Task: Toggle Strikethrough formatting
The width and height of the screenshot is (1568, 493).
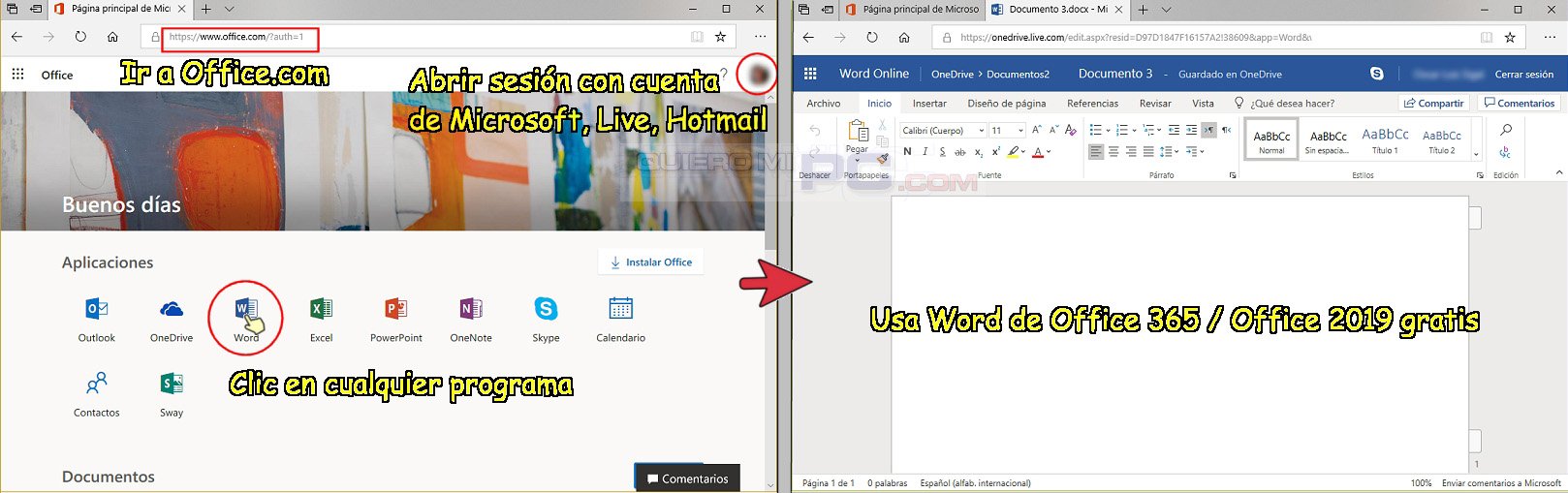Action: point(959,152)
